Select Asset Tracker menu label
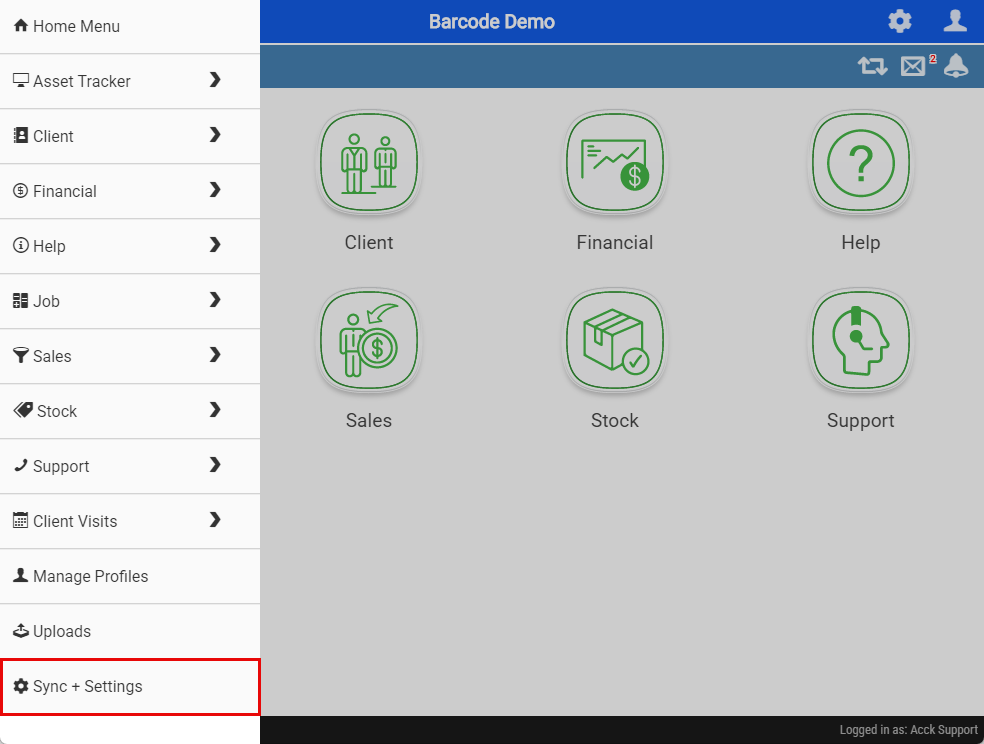Screen dimensions: 984x744 coord(82,82)
